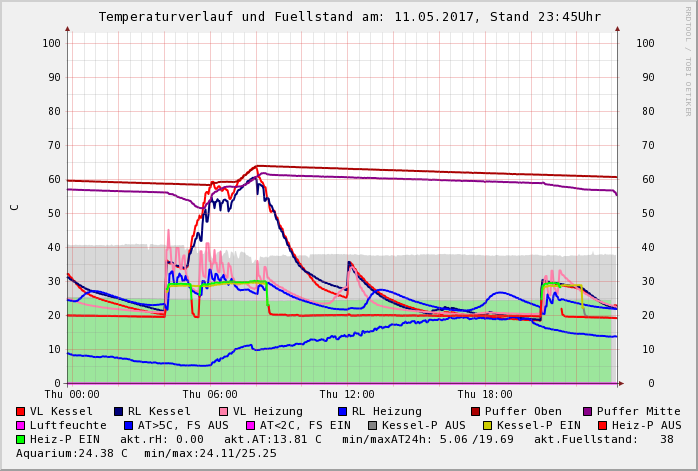Select the Thu 18:00 time axis label
Viewport: 698px width, 471px height.
[485, 395]
